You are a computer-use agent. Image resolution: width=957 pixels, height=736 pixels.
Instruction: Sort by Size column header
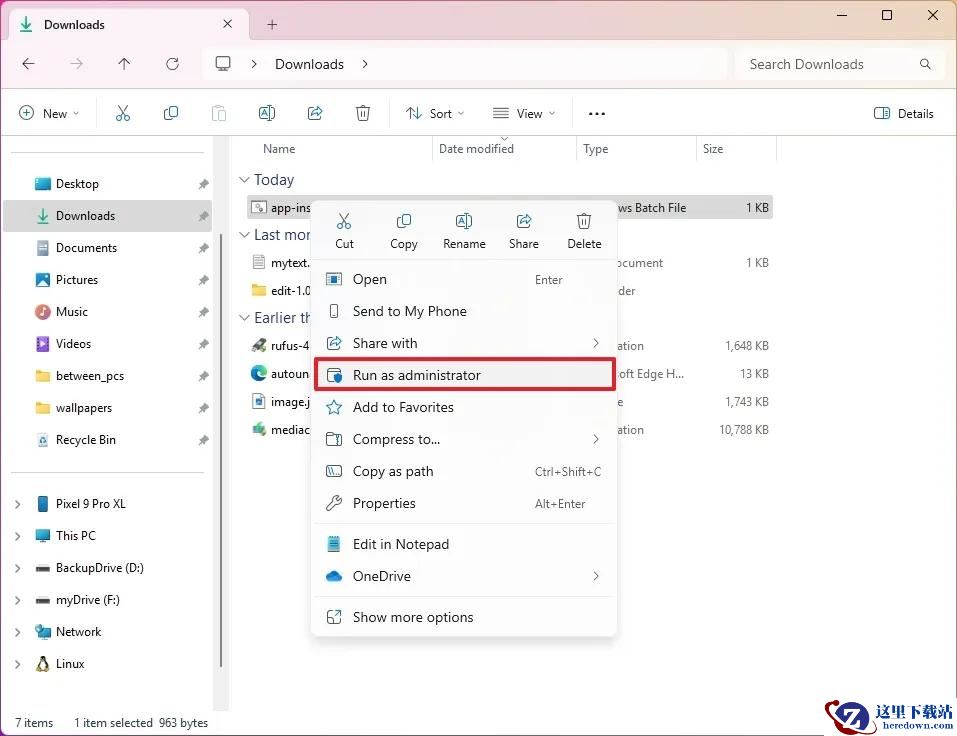tap(712, 149)
